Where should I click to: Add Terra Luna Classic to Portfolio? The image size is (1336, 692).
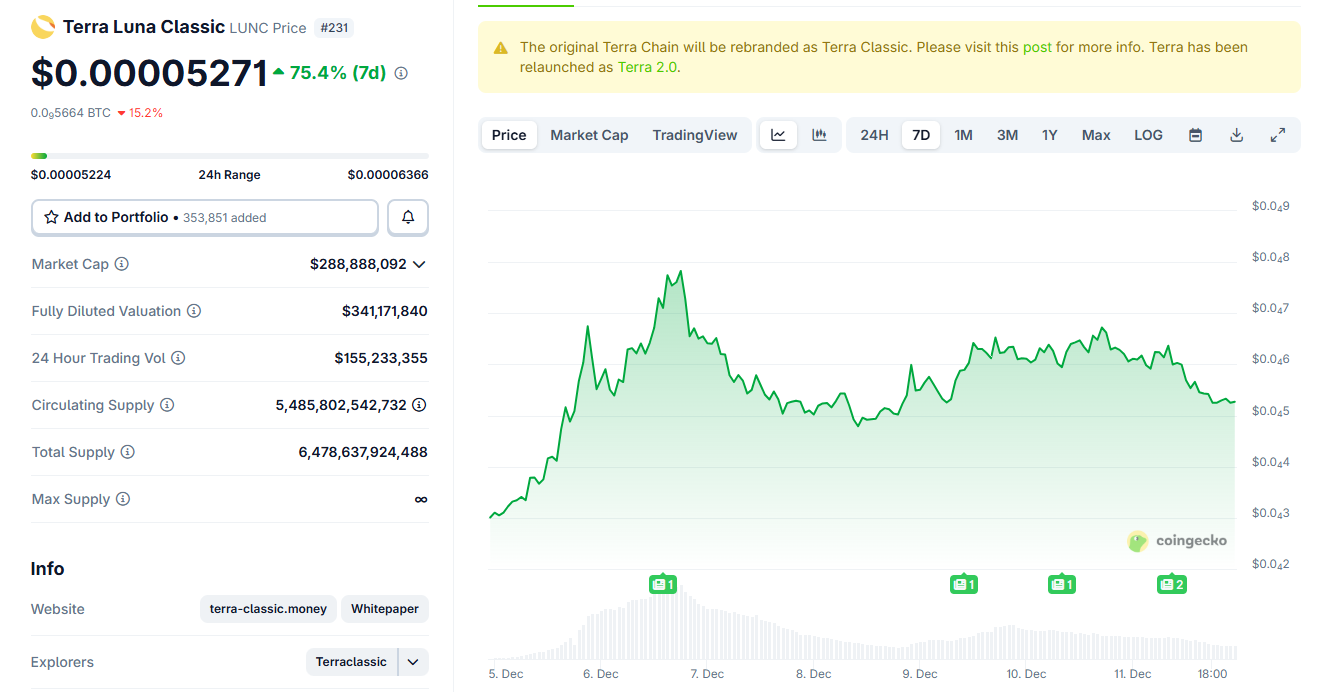(205, 217)
